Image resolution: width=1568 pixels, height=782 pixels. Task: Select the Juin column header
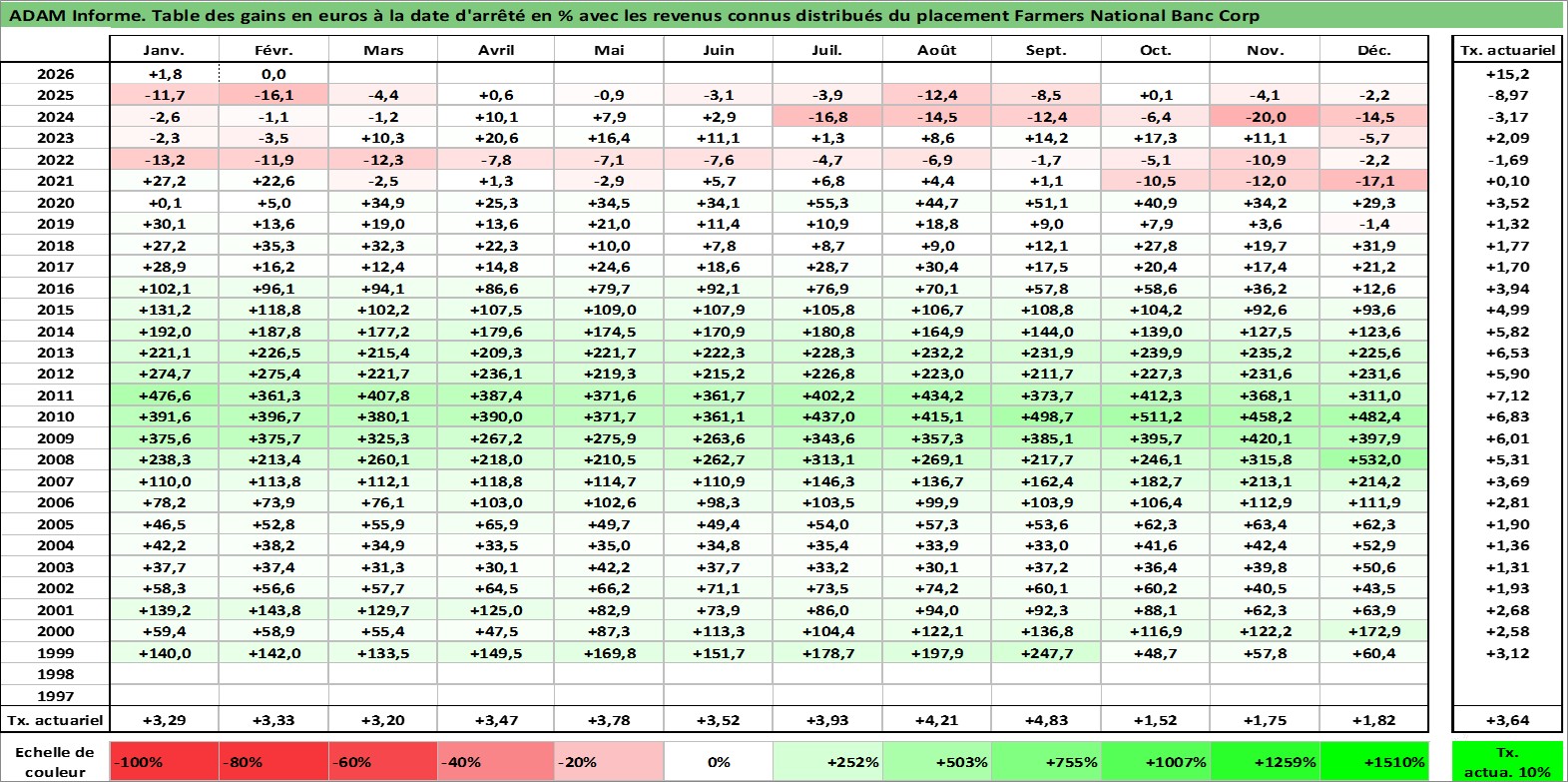click(x=719, y=50)
